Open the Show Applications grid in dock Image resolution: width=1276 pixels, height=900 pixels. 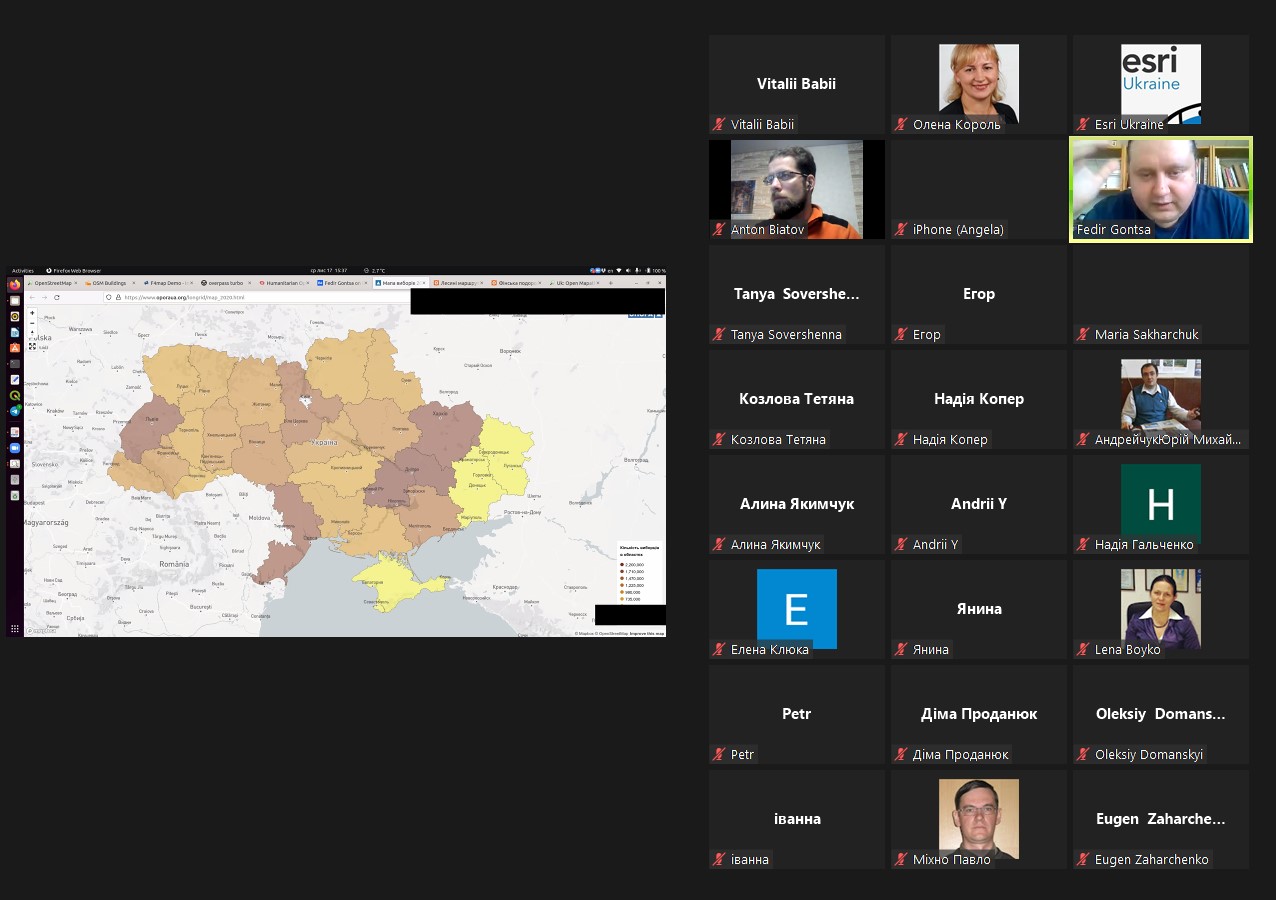15,629
